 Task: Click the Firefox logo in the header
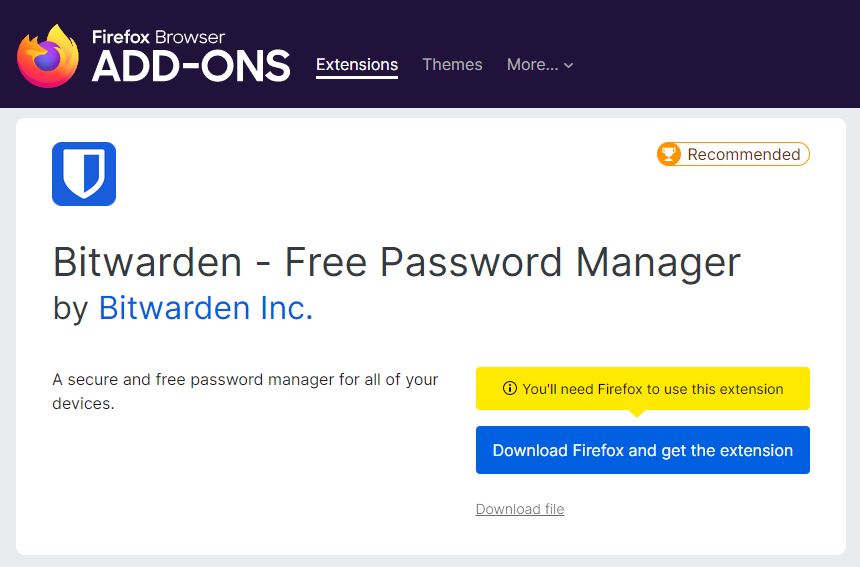[x=48, y=55]
